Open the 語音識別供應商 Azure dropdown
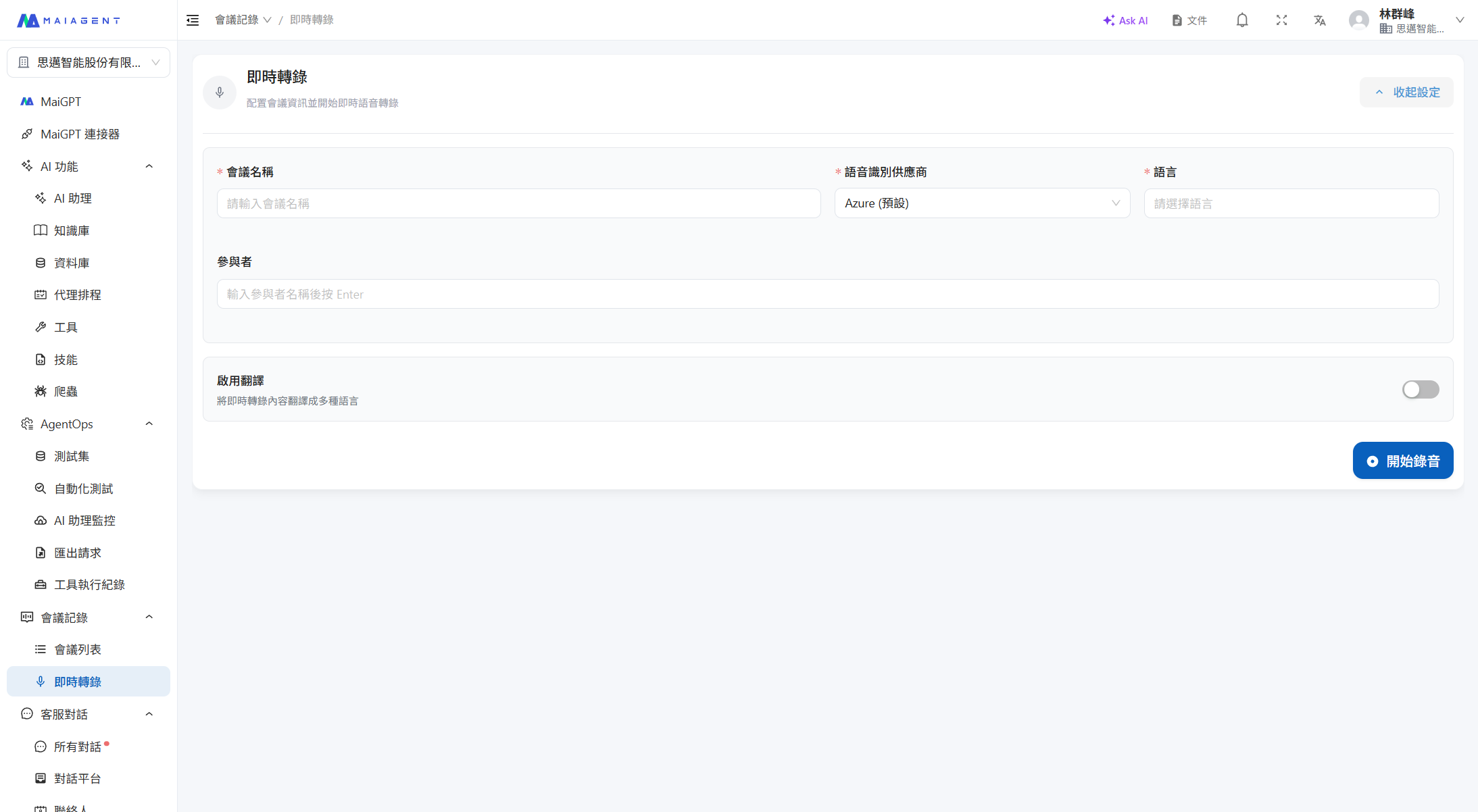 point(981,203)
